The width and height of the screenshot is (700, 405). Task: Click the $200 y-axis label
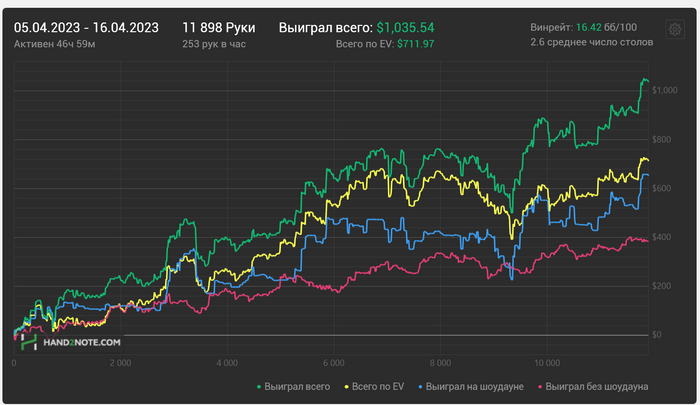pos(661,286)
